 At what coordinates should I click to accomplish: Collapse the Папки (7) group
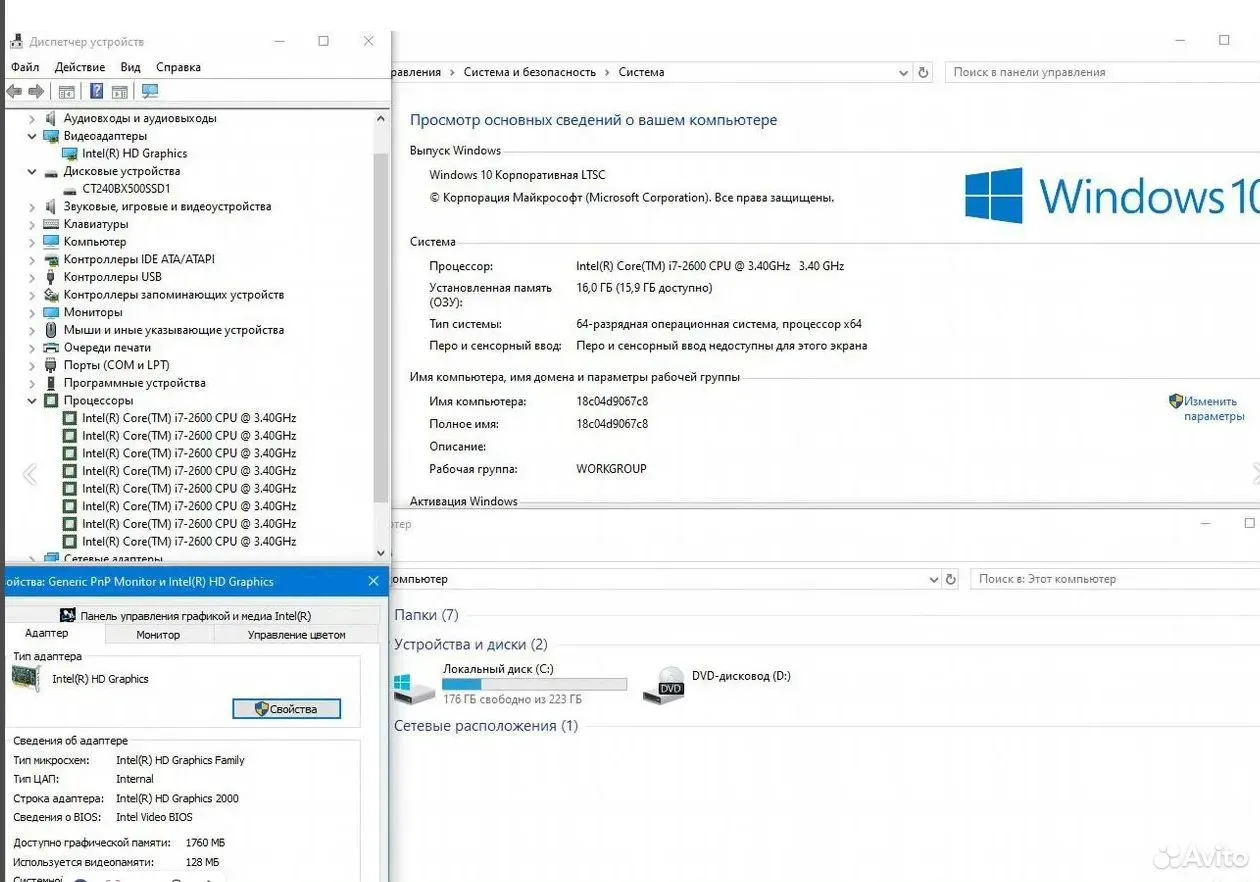[427, 615]
